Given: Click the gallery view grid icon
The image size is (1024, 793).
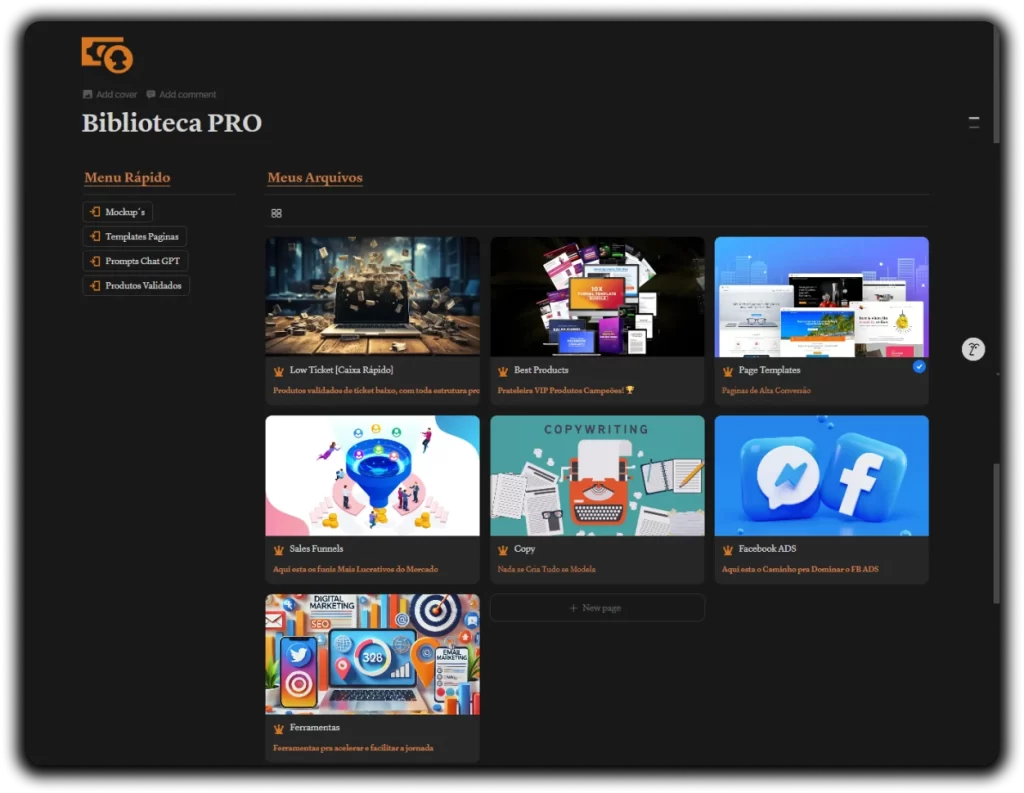Looking at the screenshot, I should click(277, 213).
